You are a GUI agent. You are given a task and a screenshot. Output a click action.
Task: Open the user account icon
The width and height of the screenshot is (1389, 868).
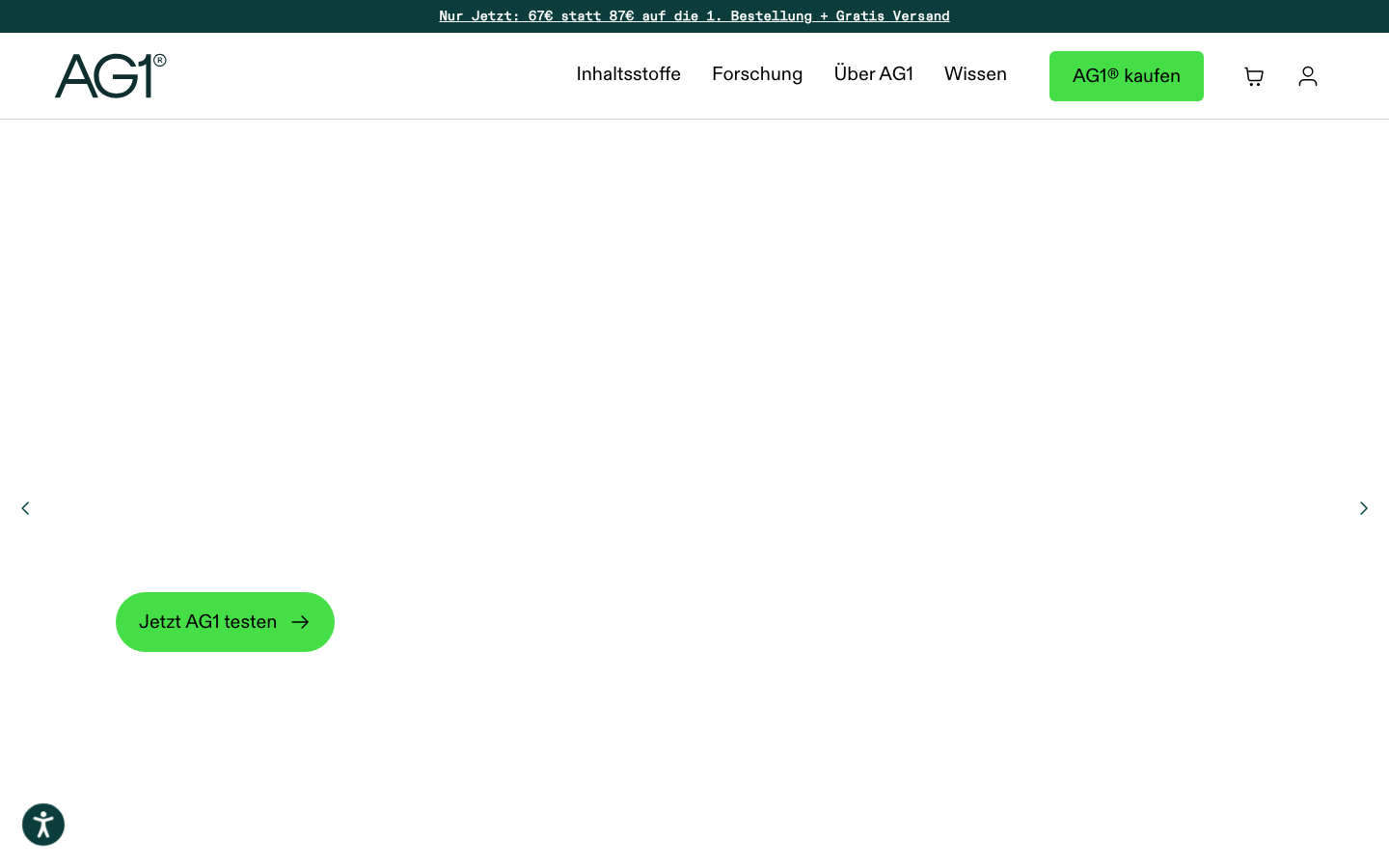1308,76
